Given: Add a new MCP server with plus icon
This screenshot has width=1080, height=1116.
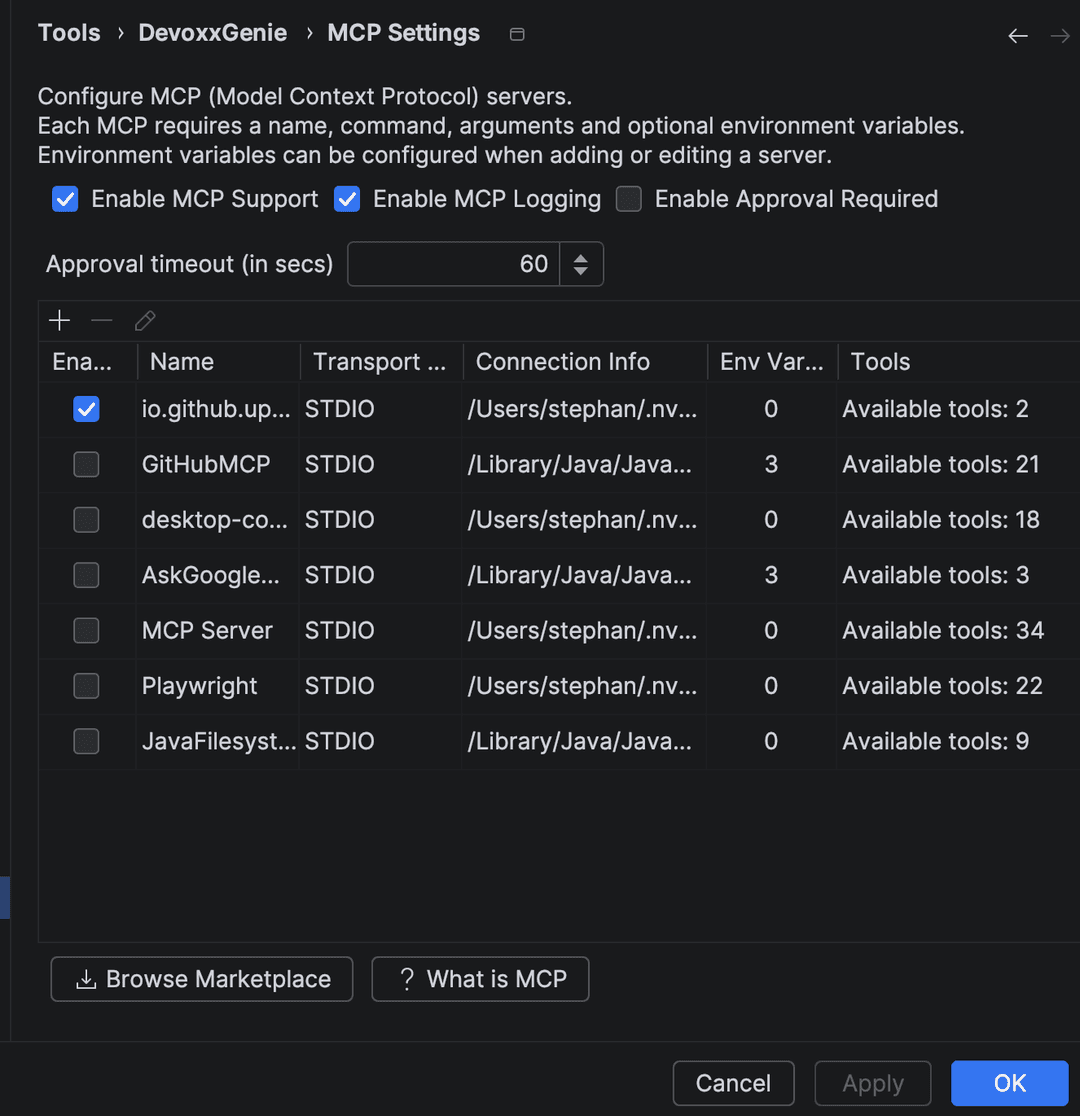Looking at the screenshot, I should tap(60, 320).
